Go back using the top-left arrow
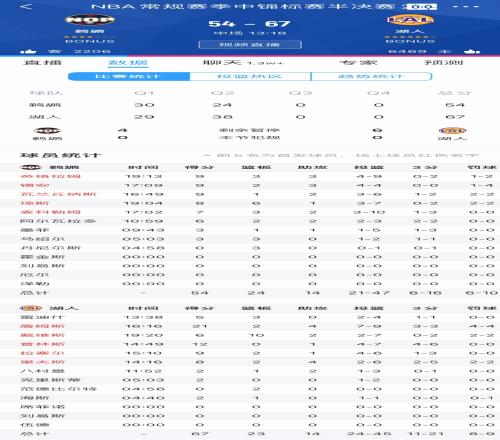Viewport: 500px width, 440px height. tap(26, 6)
